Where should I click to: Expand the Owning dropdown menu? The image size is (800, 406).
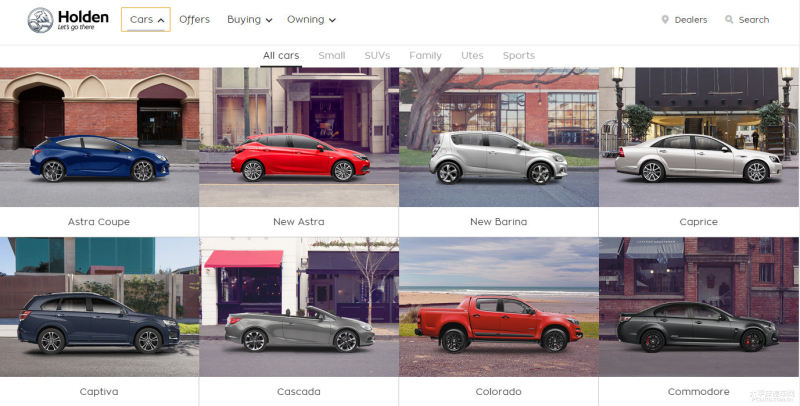(311, 20)
